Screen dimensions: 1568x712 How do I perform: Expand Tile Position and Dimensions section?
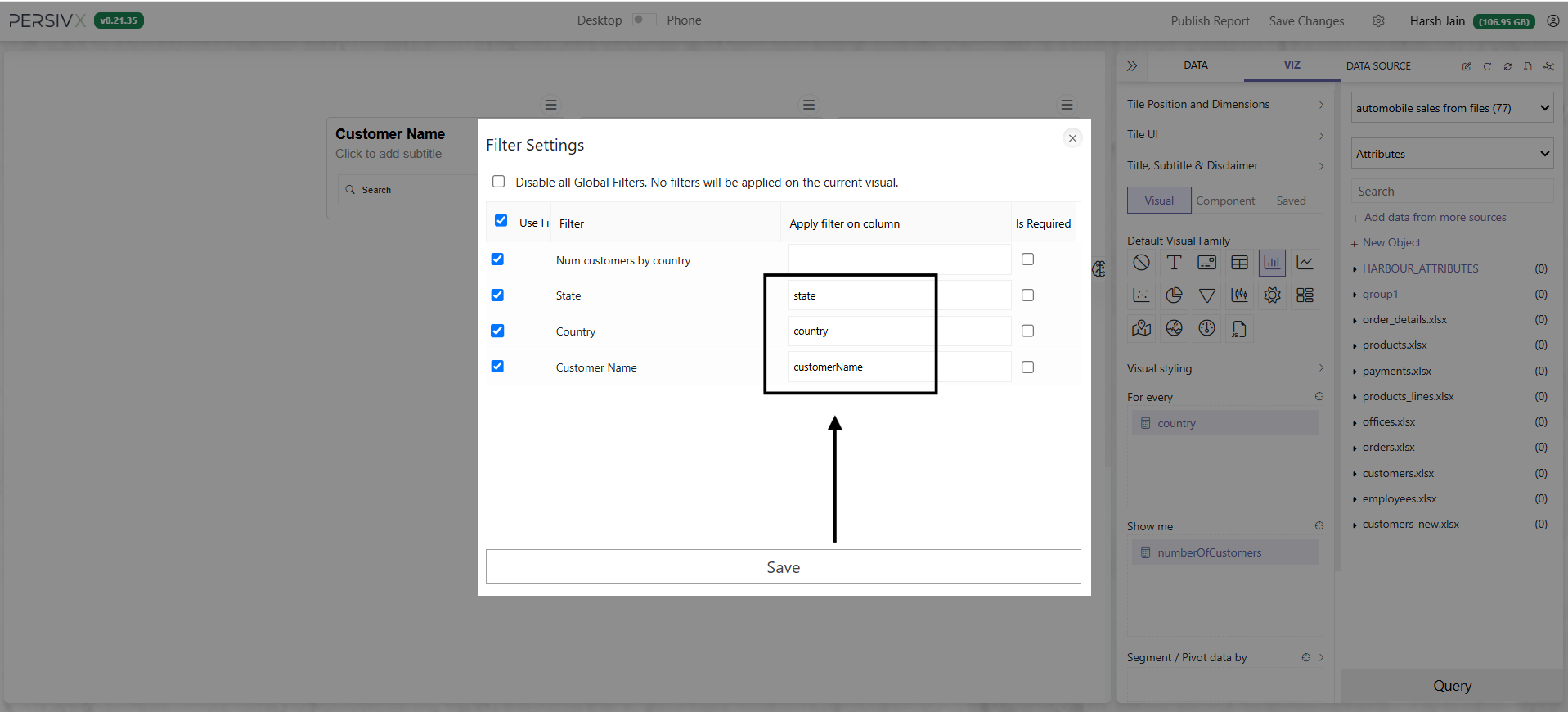pyautogui.click(x=1225, y=104)
